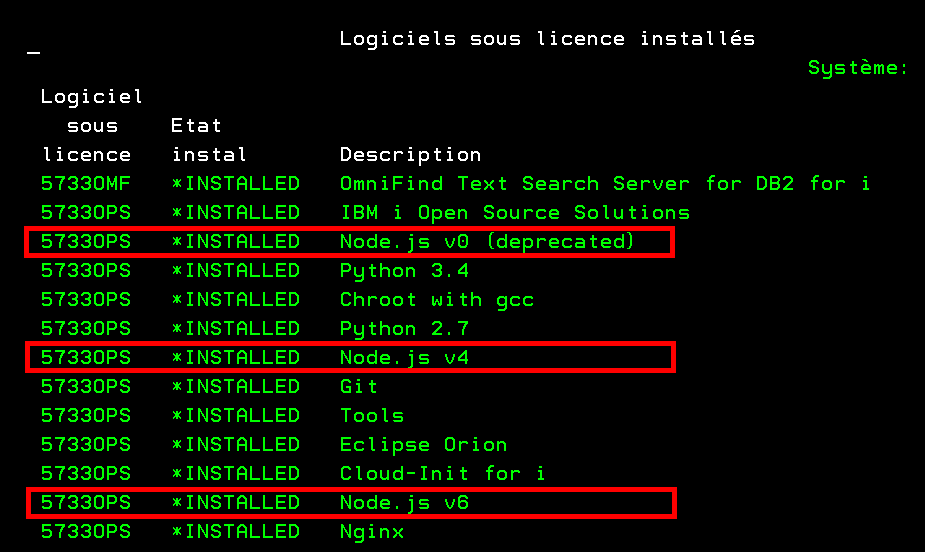Click the Node.js v0 (deprecated) entry
This screenshot has width=925, height=552.
487,242
